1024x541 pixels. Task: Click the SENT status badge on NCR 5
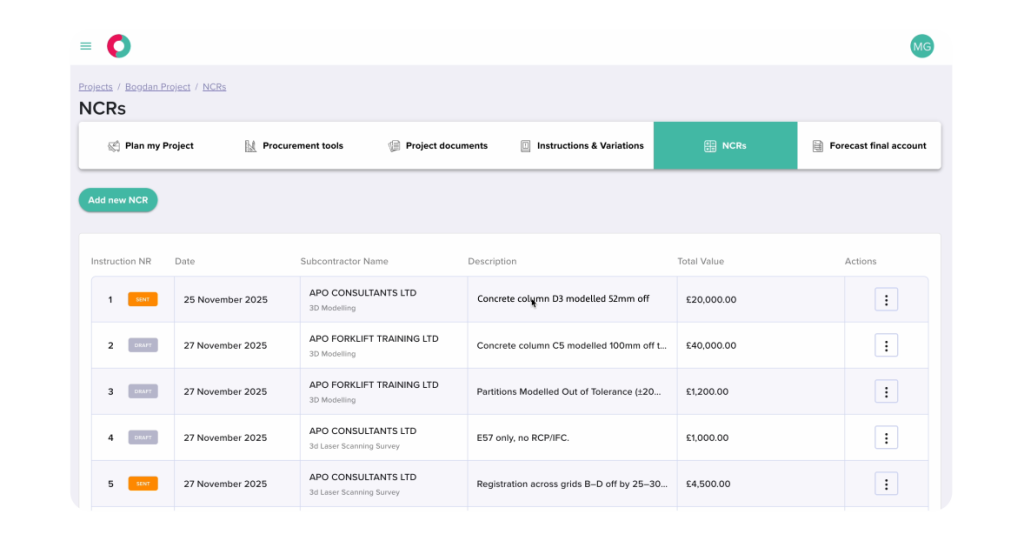tap(142, 484)
